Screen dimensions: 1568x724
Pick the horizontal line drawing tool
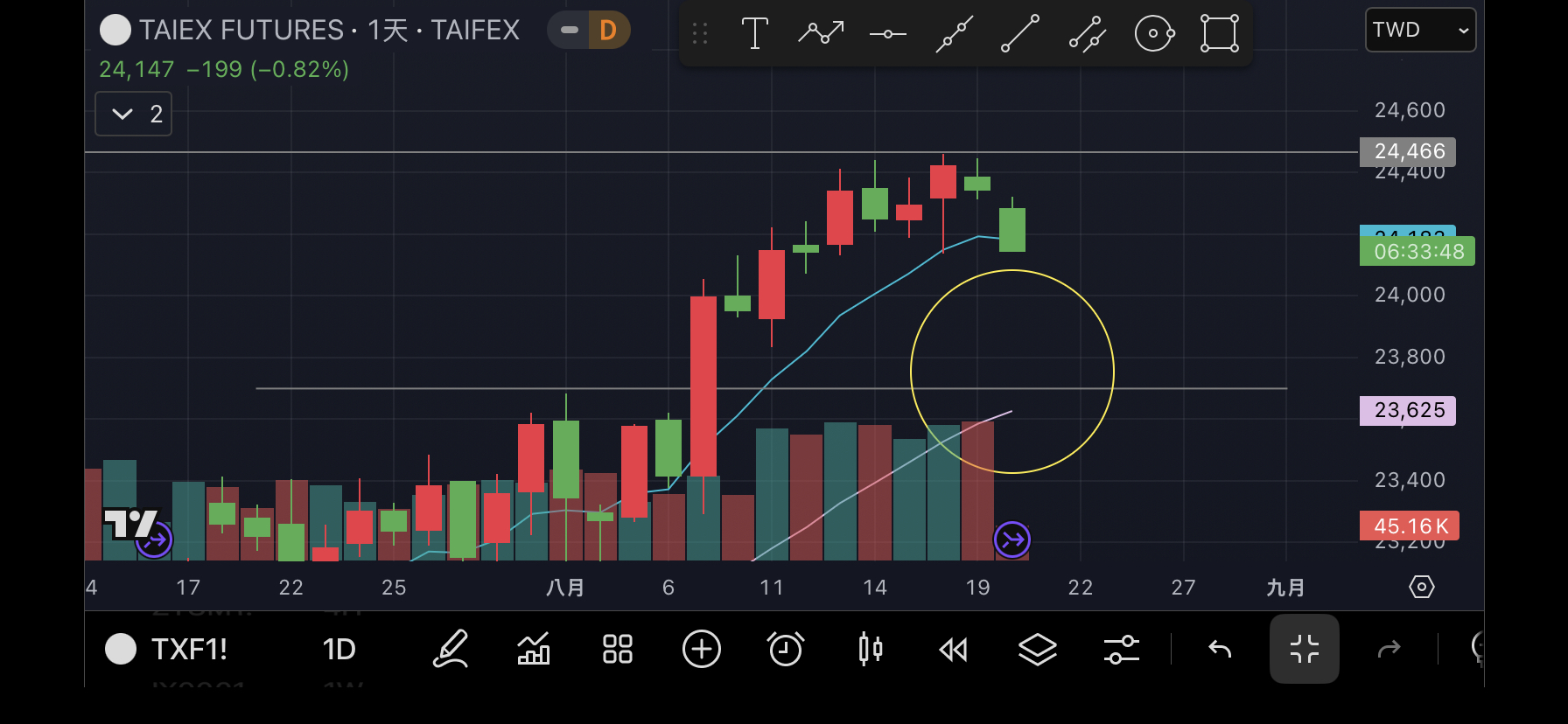pos(887,34)
